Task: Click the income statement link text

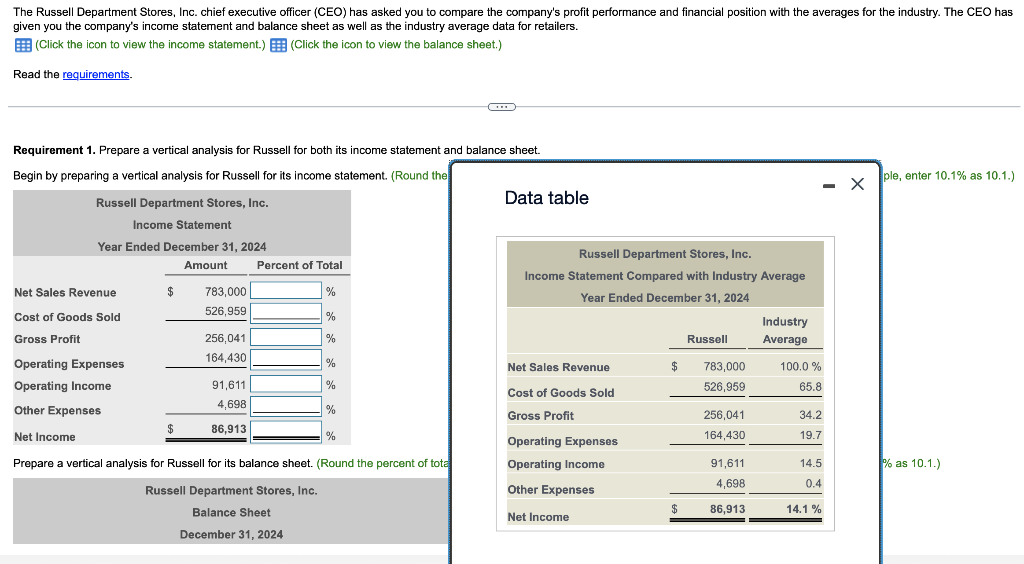Action: (x=150, y=44)
